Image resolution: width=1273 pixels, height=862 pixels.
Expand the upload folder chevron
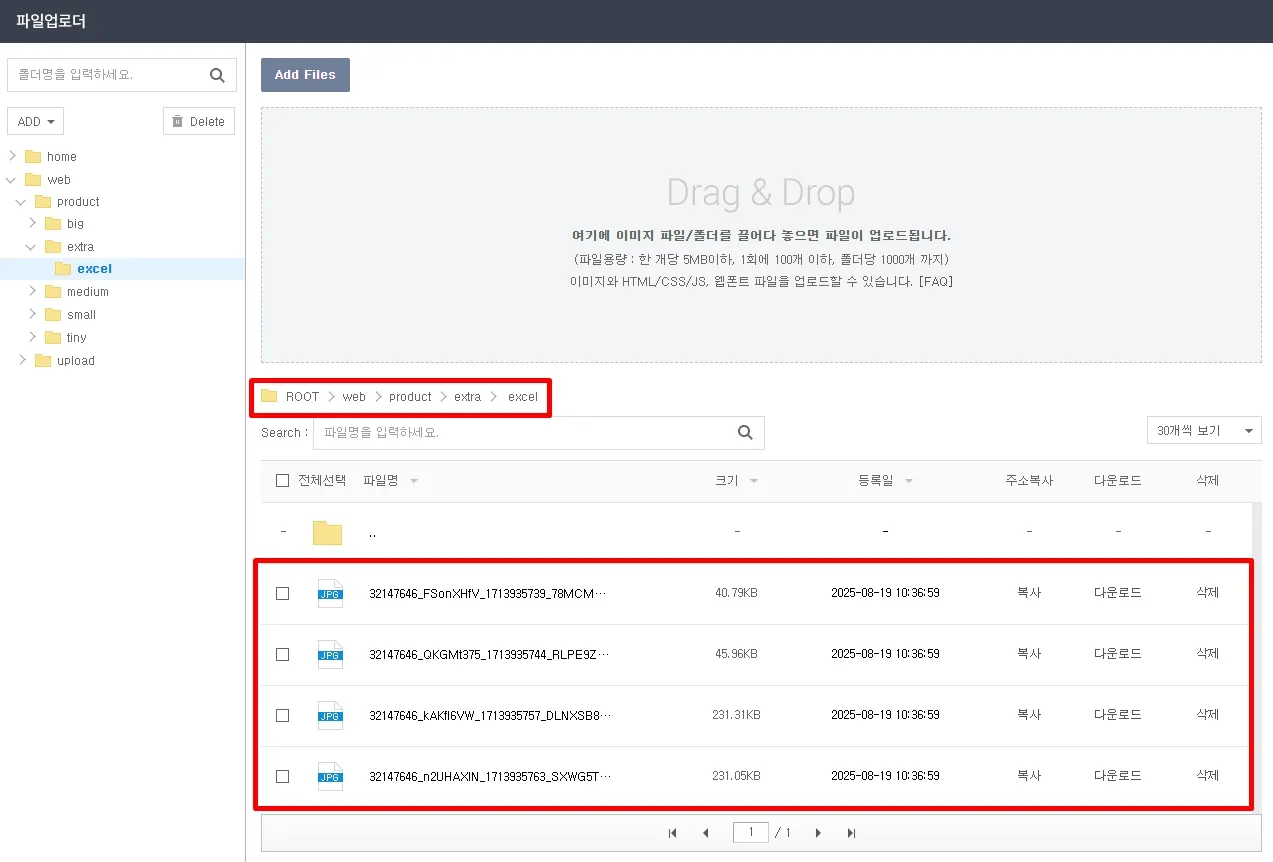(x=22, y=360)
